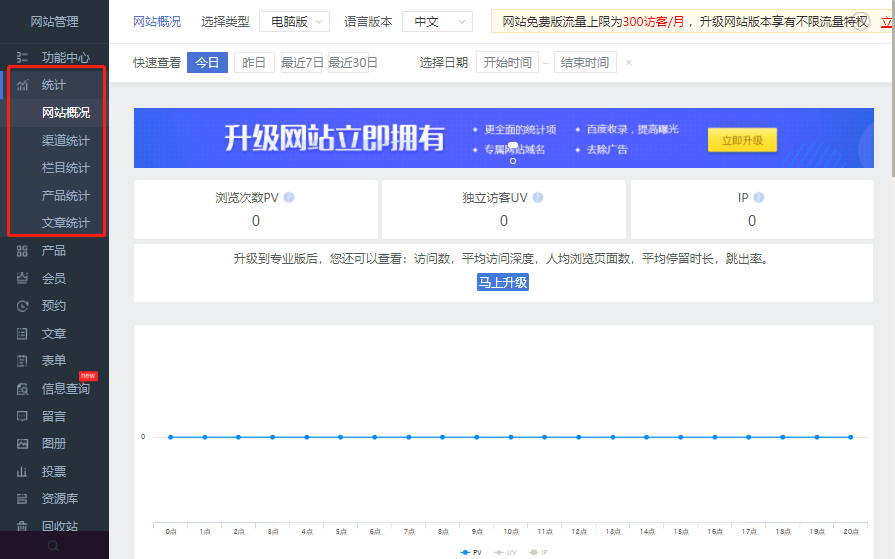
Task: Clear the selected date range
Action: (x=628, y=62)
